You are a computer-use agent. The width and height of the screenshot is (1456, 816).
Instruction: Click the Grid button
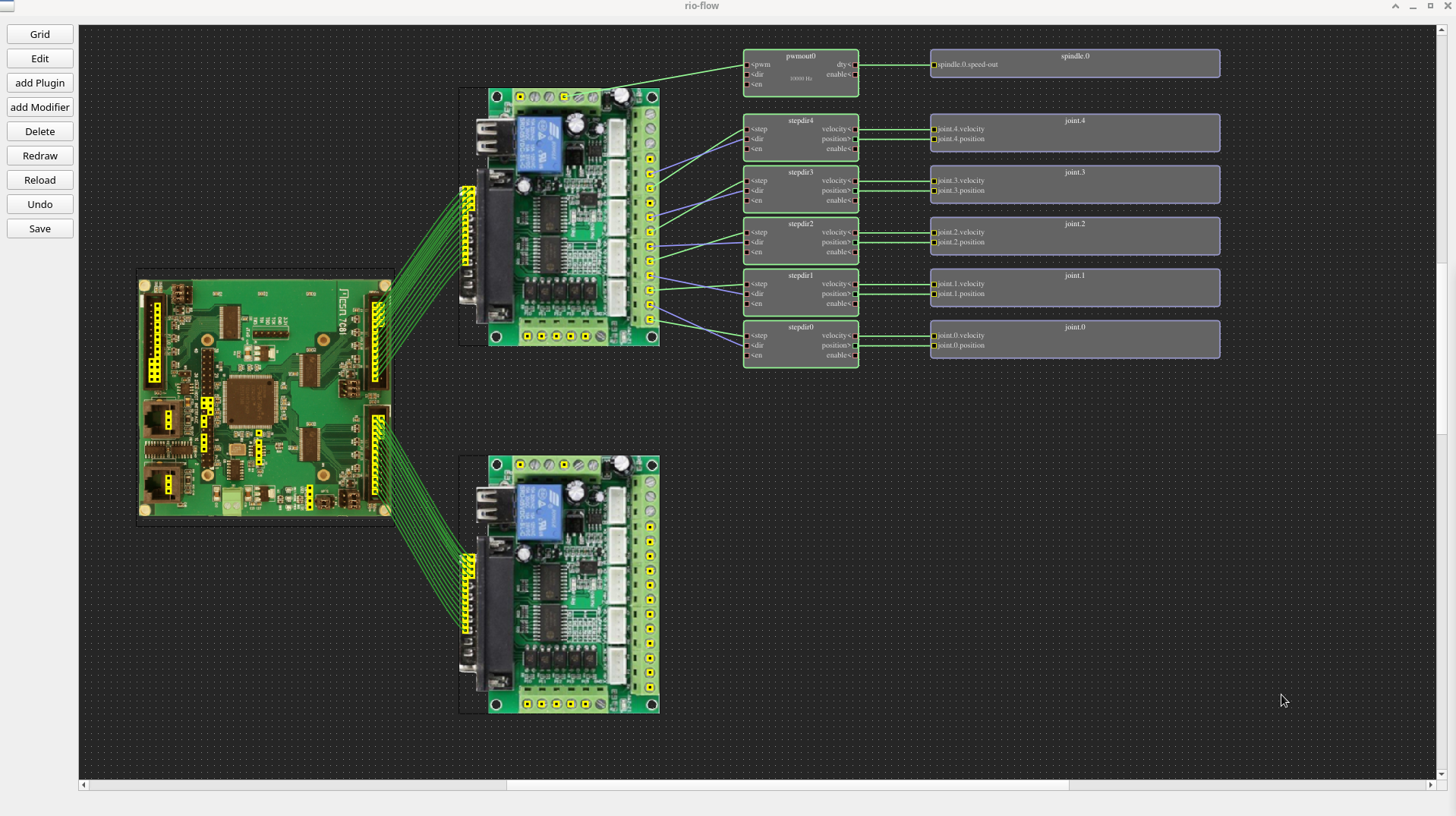click(40, 34)
